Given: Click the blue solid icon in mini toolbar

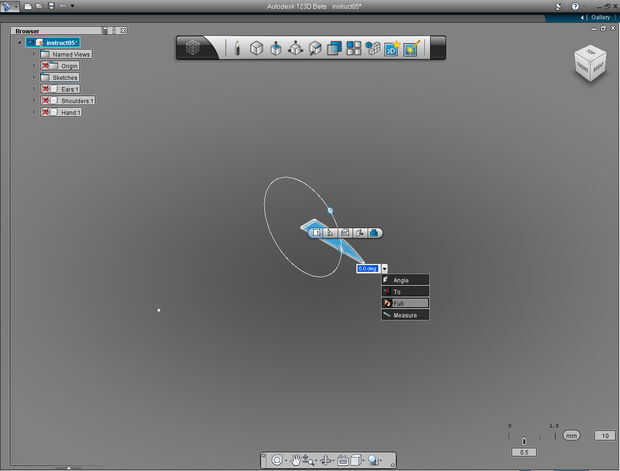Looking at the screenshot, I should [x=374, y=233].
